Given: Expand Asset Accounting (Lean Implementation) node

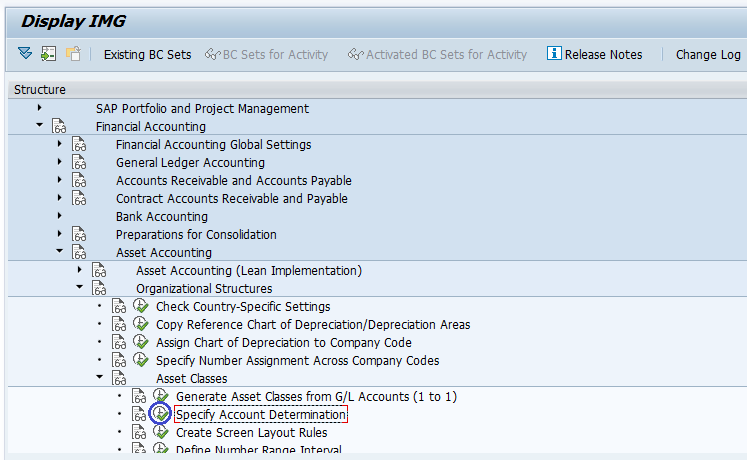Looking at the screenshot, I should pos(80,270).
